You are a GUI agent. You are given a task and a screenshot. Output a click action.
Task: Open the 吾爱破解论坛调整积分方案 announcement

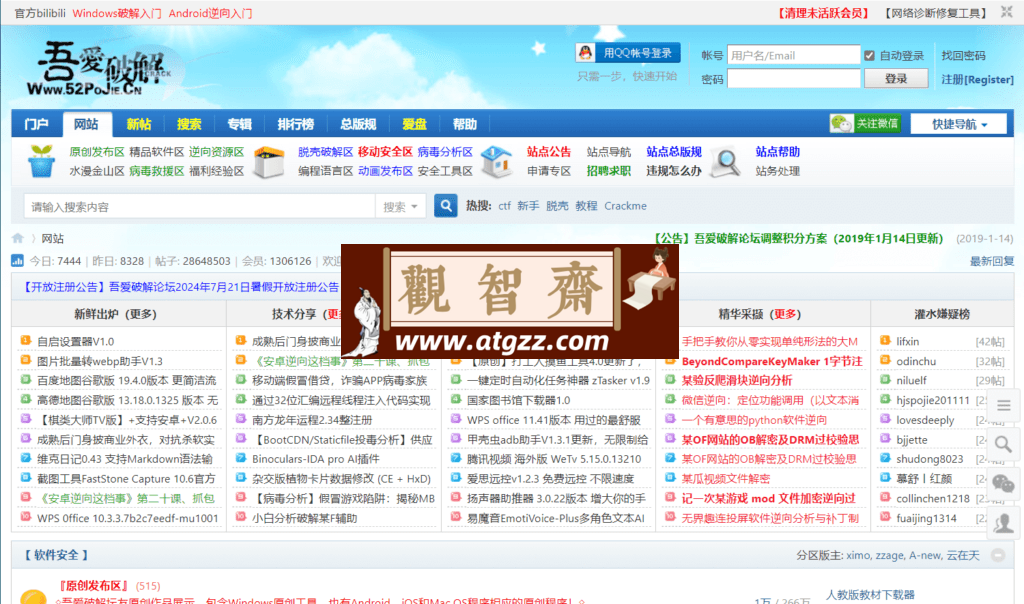pos(799,238)
